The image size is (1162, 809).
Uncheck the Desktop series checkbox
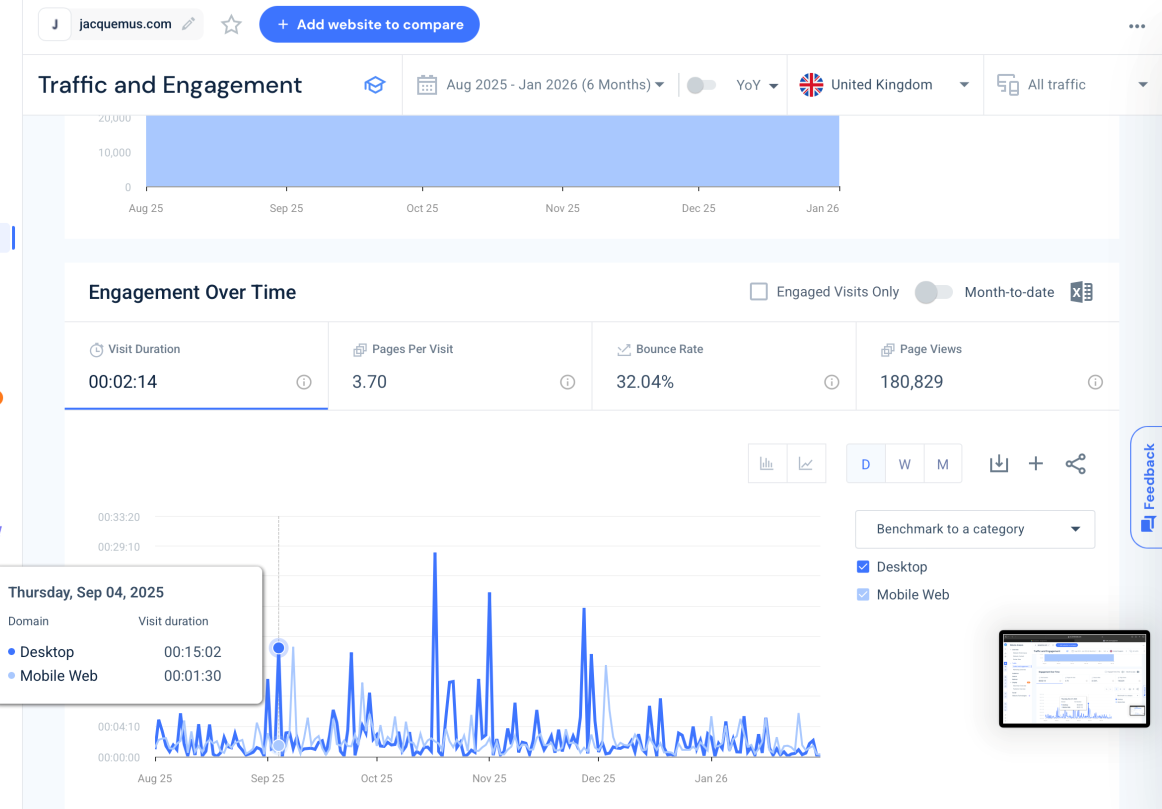click(x=863, y=567)
